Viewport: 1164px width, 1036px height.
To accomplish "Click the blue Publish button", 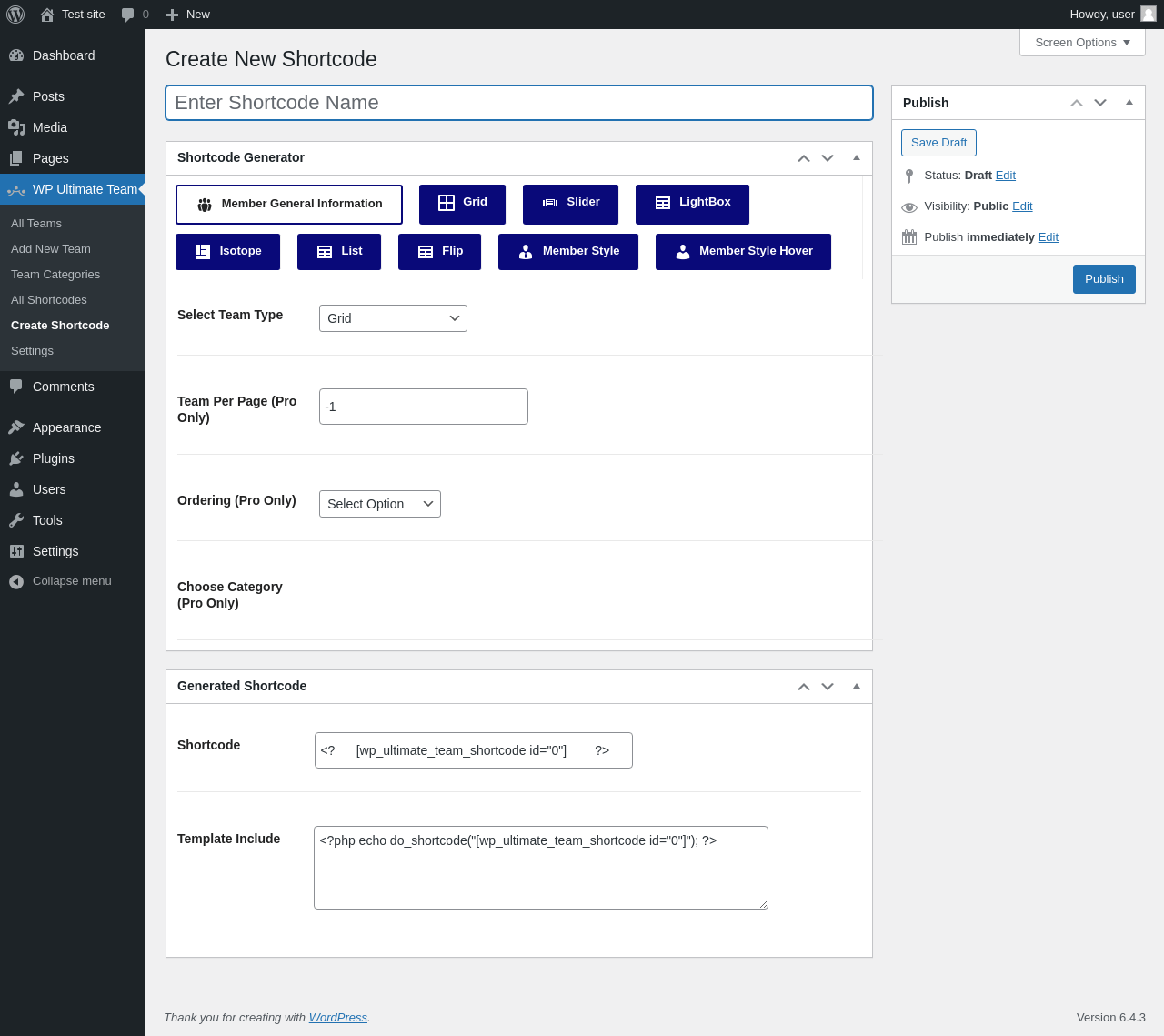I will click(1104, 279).
